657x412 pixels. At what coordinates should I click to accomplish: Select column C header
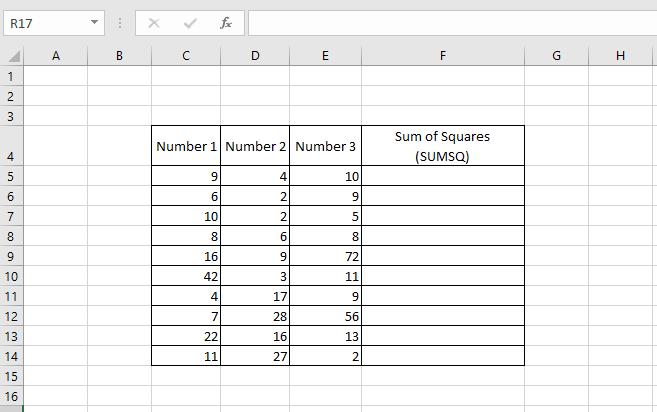(x=186, y=56)
